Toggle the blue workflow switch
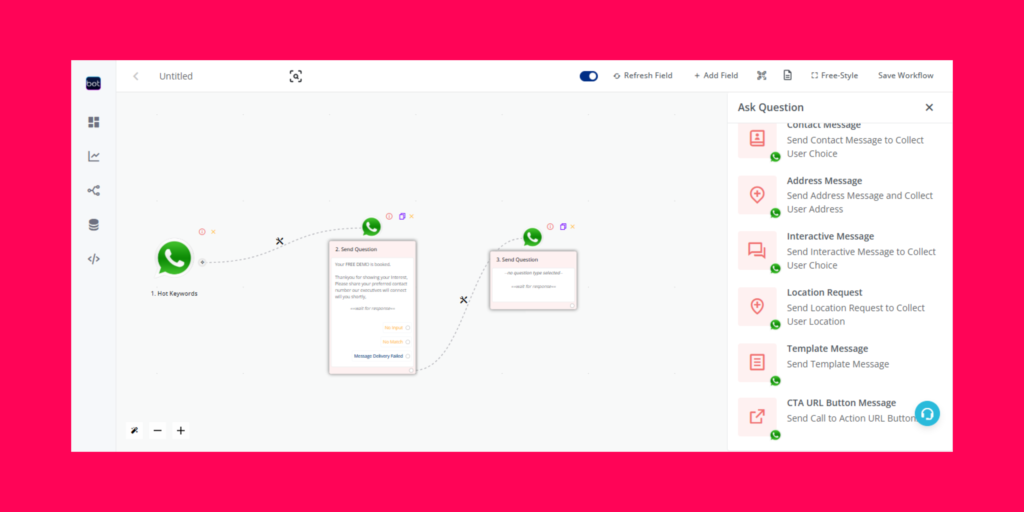Image resolution: width=1024 pixels, height=512 pixels. (x=588, y=76)
